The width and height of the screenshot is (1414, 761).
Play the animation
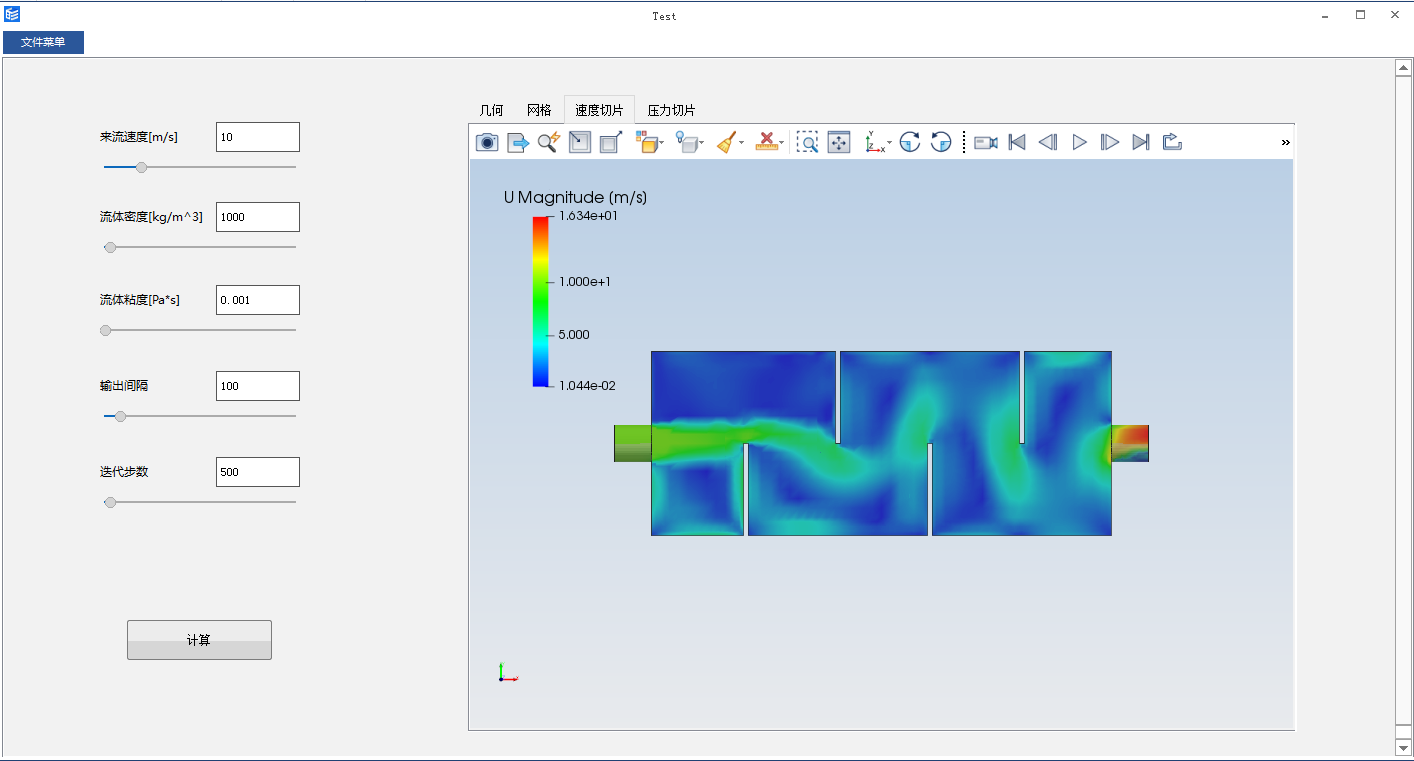1079,142
